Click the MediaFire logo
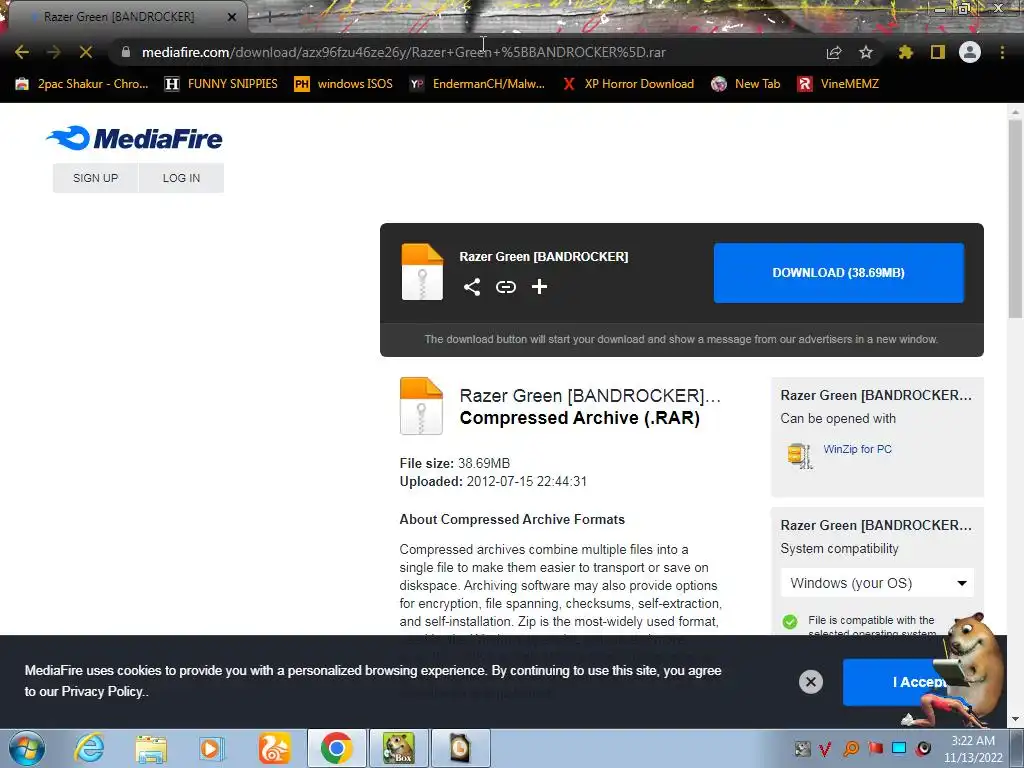 [135, 138]
